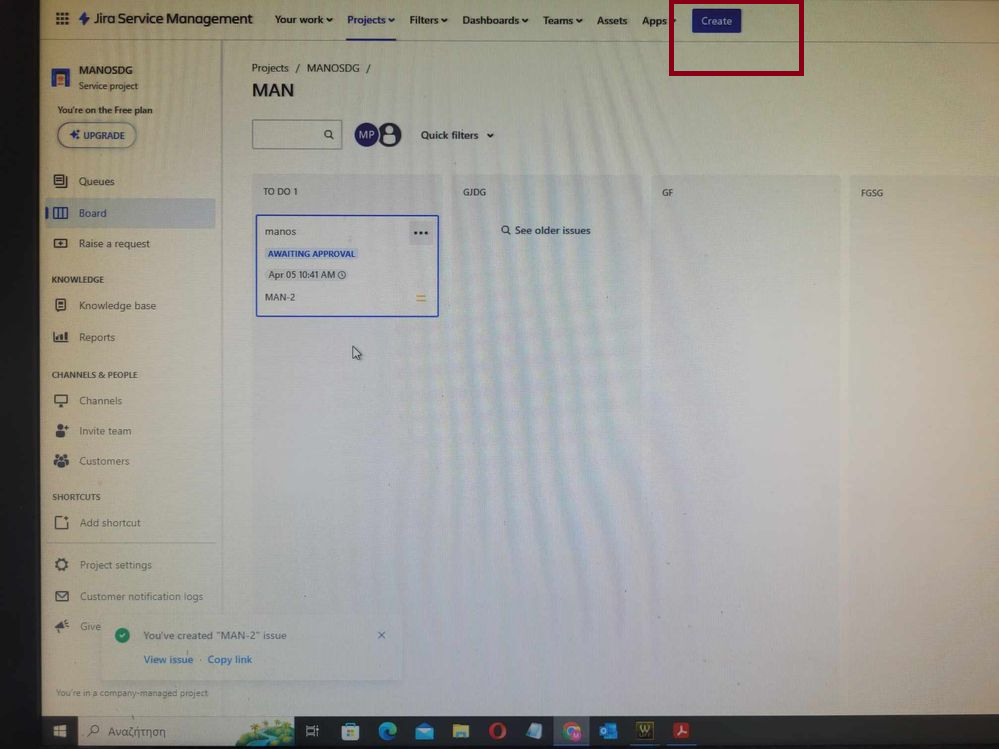This screenshot has height=749, width=999.
Task: Click Copy link in the notification
Action: click(x=229, y=659)
